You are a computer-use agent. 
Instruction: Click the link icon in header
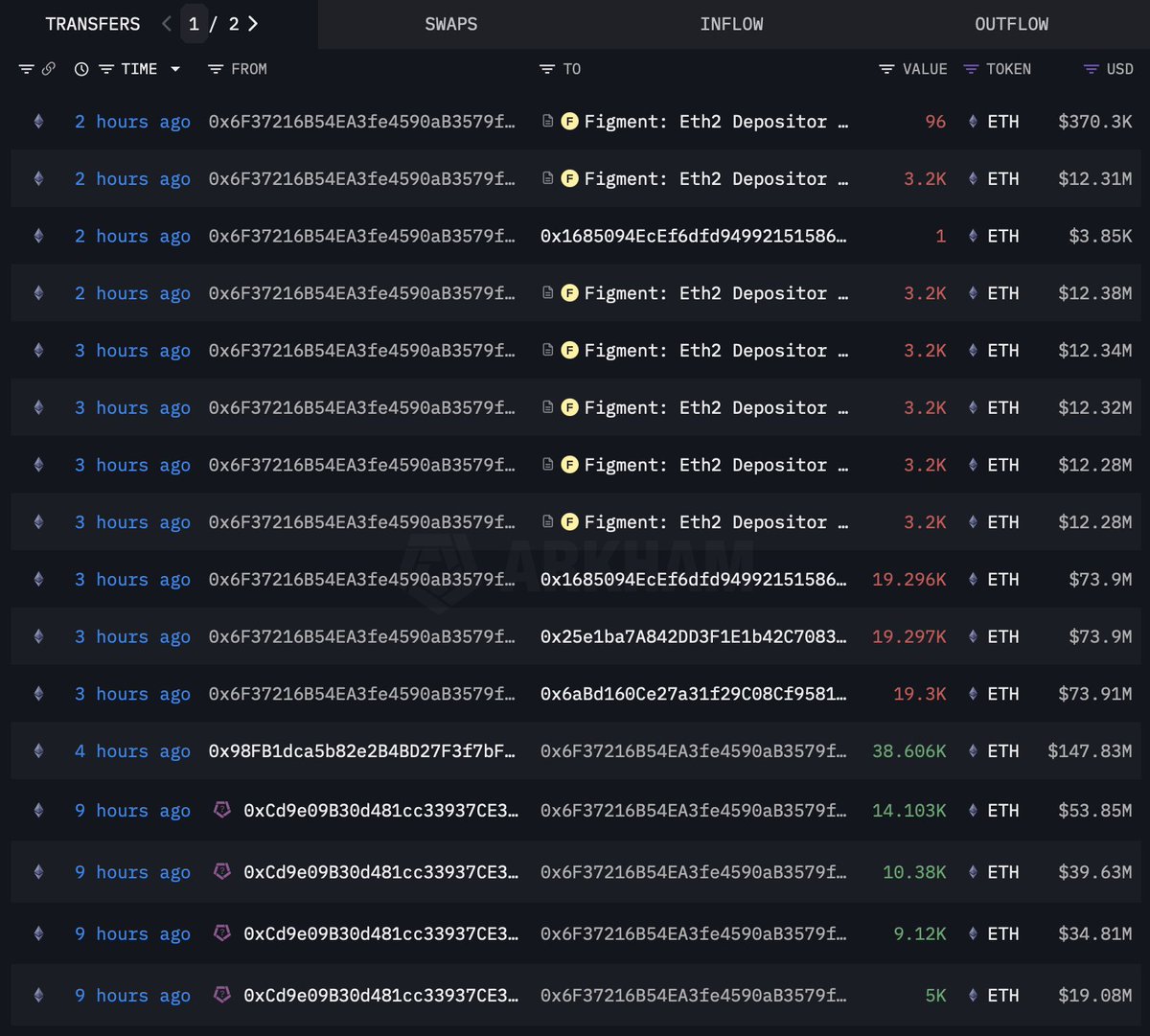click(48, 69)
